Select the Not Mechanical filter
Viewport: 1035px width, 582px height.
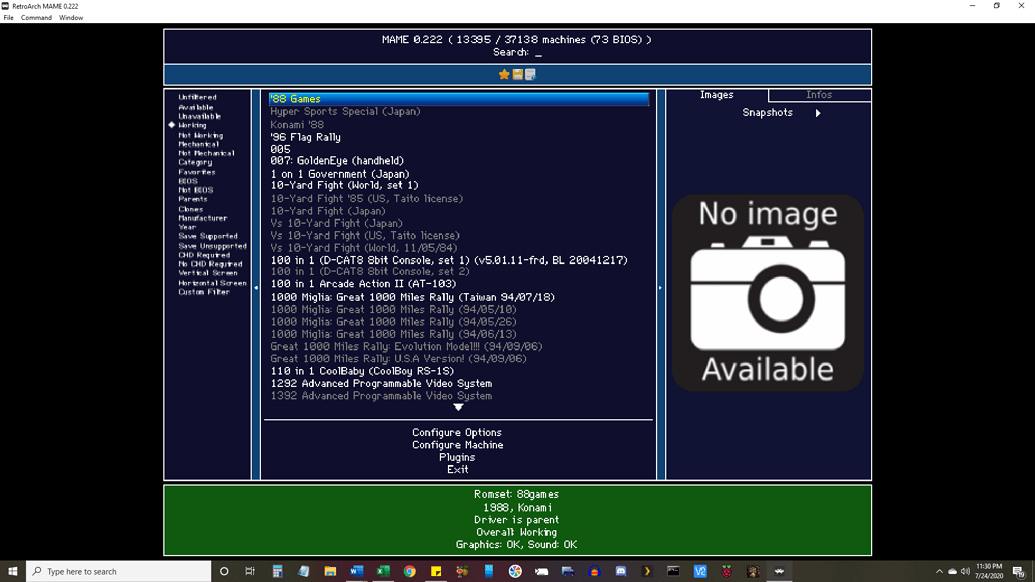tap(206, 153)
